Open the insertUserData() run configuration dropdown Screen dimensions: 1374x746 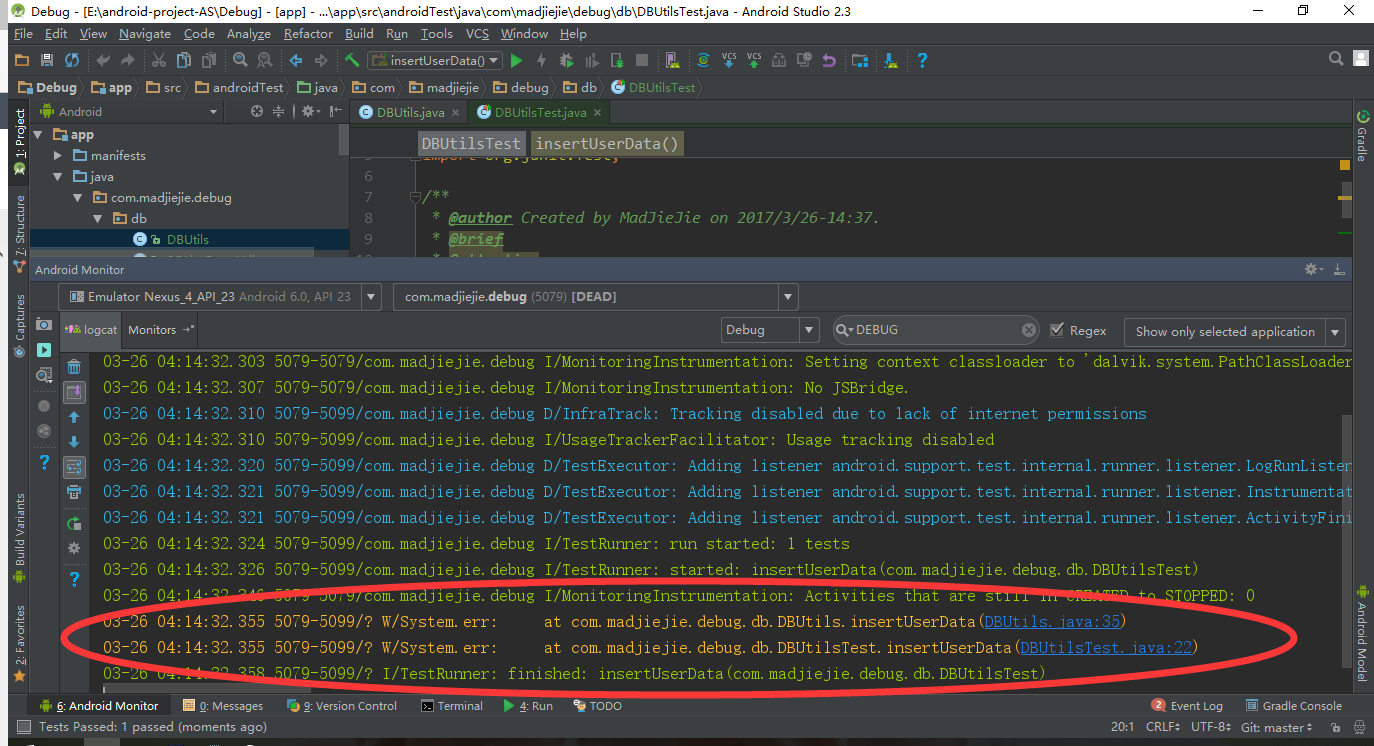coord(435,60)
